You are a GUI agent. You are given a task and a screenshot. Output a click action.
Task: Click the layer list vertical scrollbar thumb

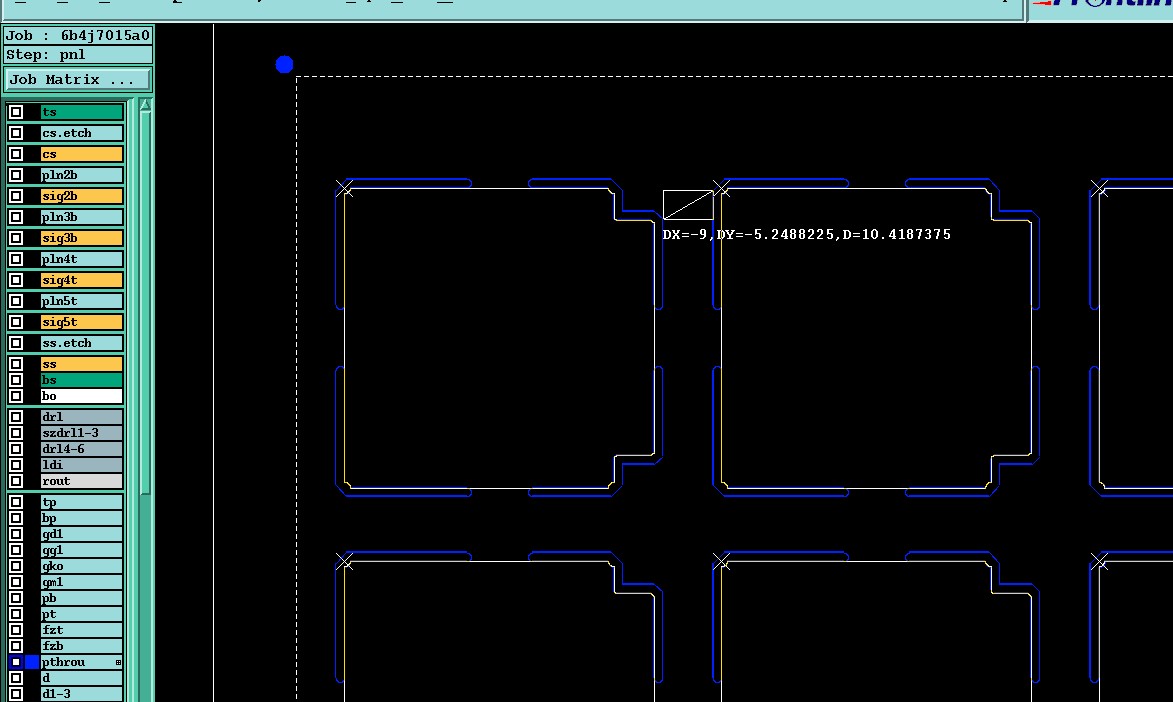pos(145,302)
